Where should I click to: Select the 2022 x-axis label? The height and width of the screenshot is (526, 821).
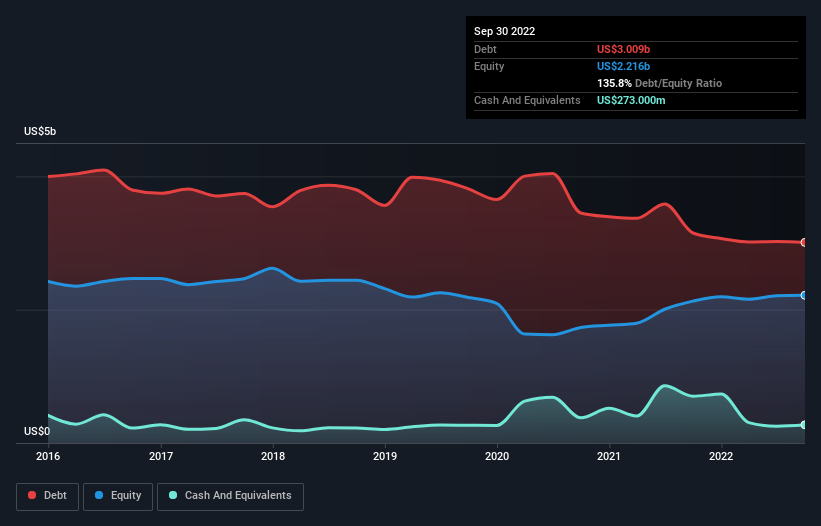(x=721, y=456)
